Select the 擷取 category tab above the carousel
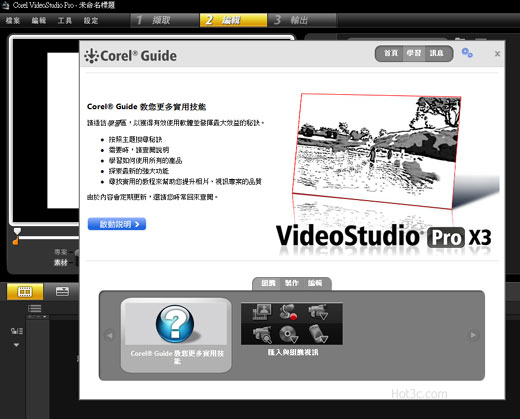Screen dimensions: 520x419 [x=268, y=283]
